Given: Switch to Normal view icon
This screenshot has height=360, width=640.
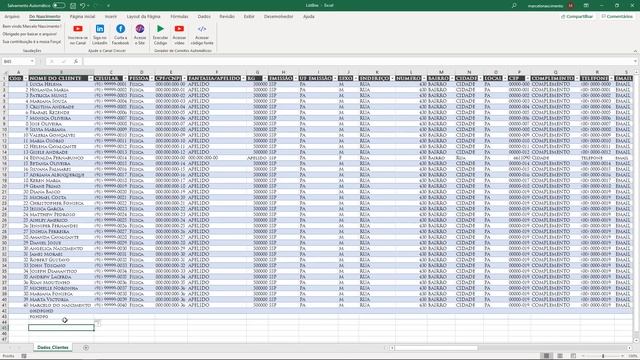Looking at the screenshot, I should 547,356.
